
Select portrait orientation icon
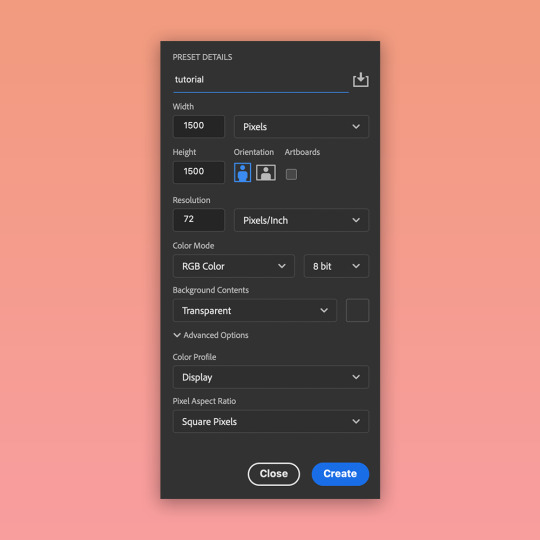pyautogui.click(x=242, y=173)
